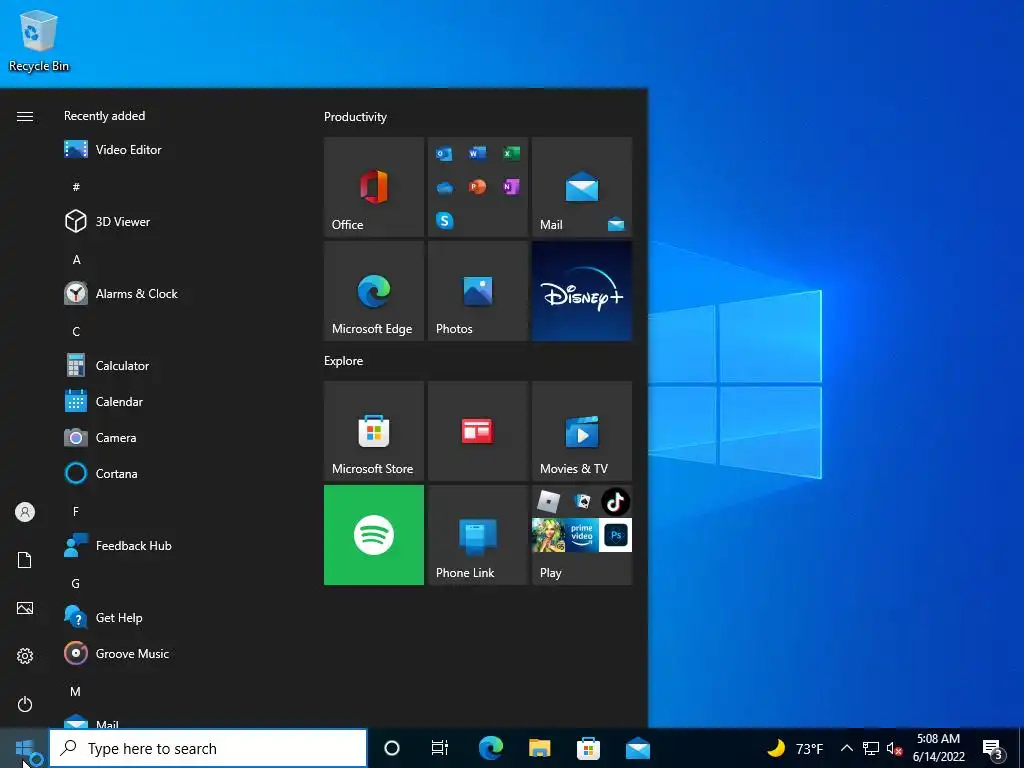Select the # letter group header
The image size is (1024, 768).
tap(76, 187)
